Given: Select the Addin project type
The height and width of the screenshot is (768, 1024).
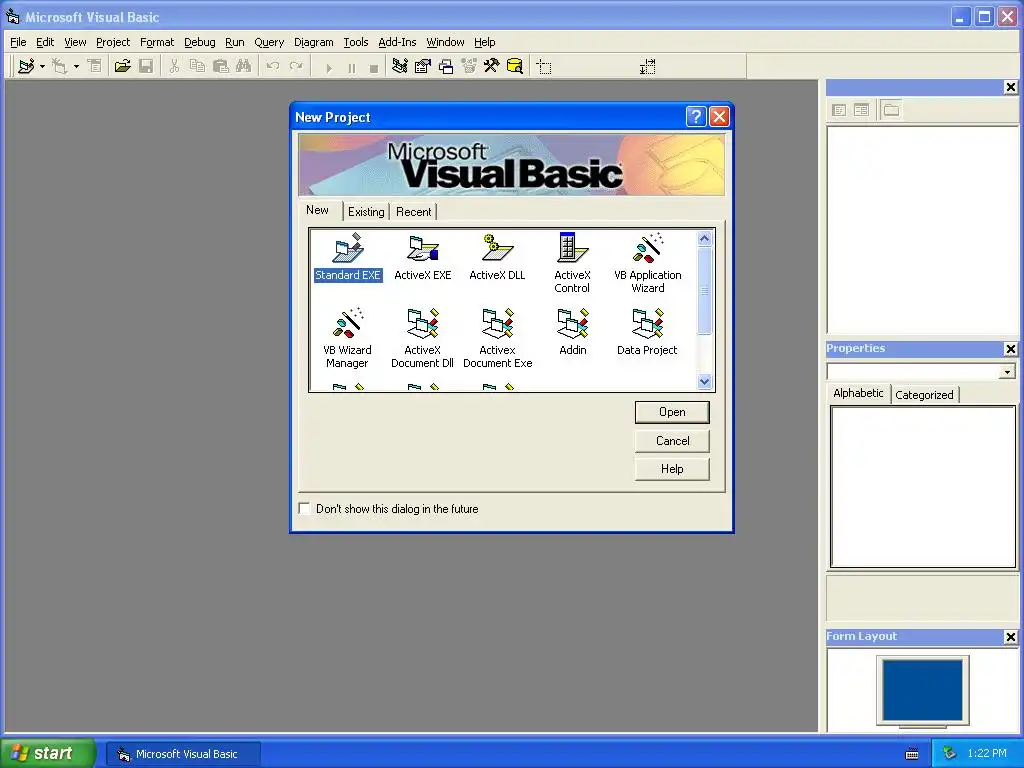Looking at the screenshot, I should (573, 332).
